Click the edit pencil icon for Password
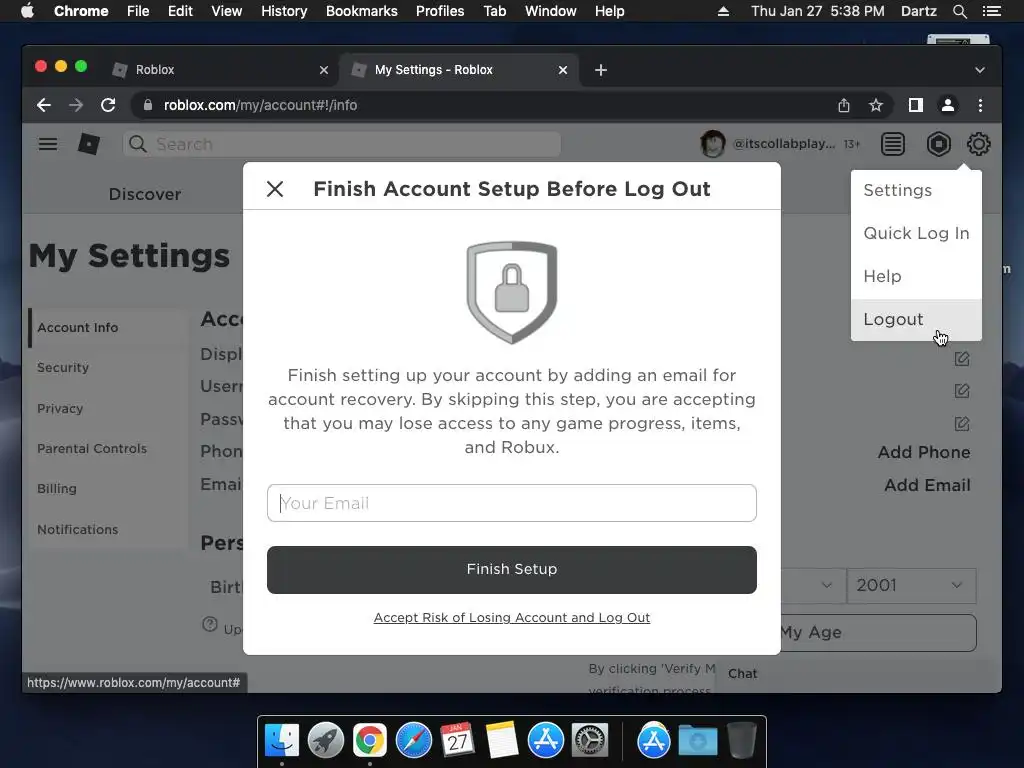Image resolution: width=1024 pixels, height=768 pixels. (961, 424)
